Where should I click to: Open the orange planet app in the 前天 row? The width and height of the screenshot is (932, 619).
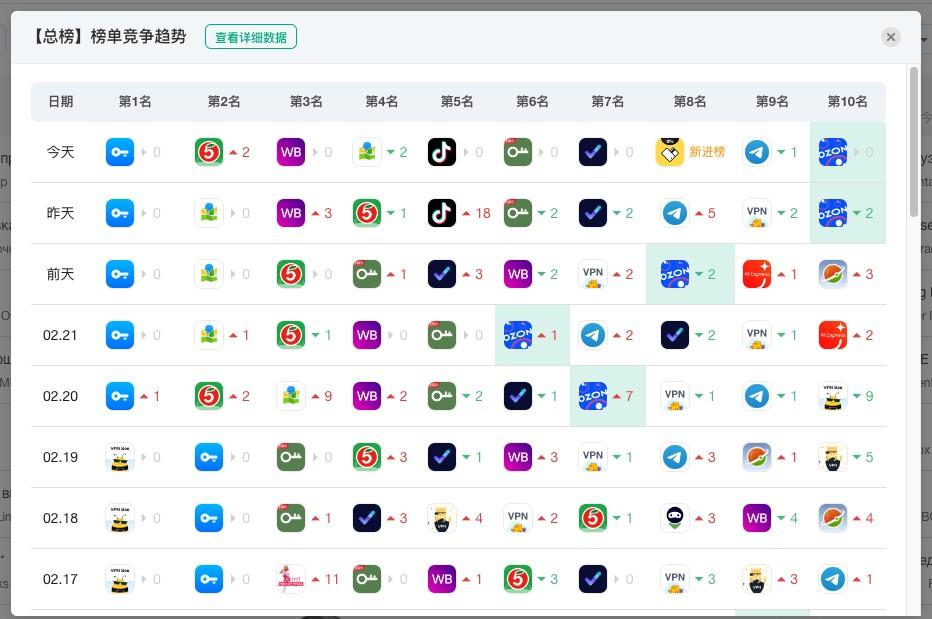(x=833, y=274)
